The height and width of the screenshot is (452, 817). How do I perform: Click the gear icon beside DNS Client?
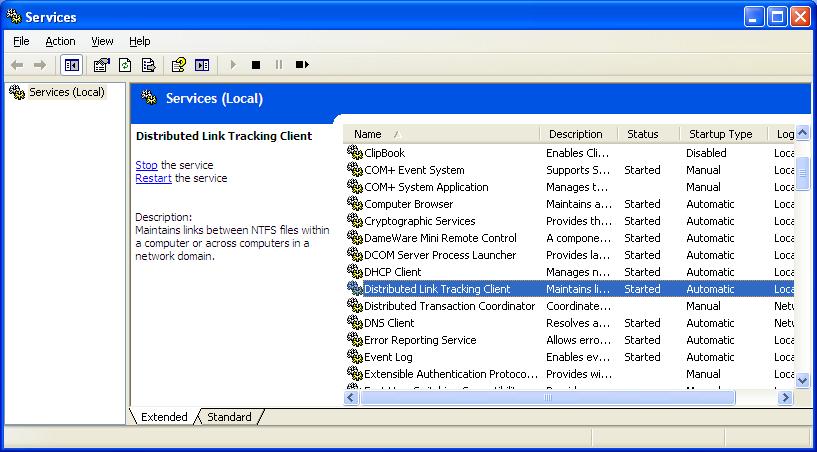[355, 323]
